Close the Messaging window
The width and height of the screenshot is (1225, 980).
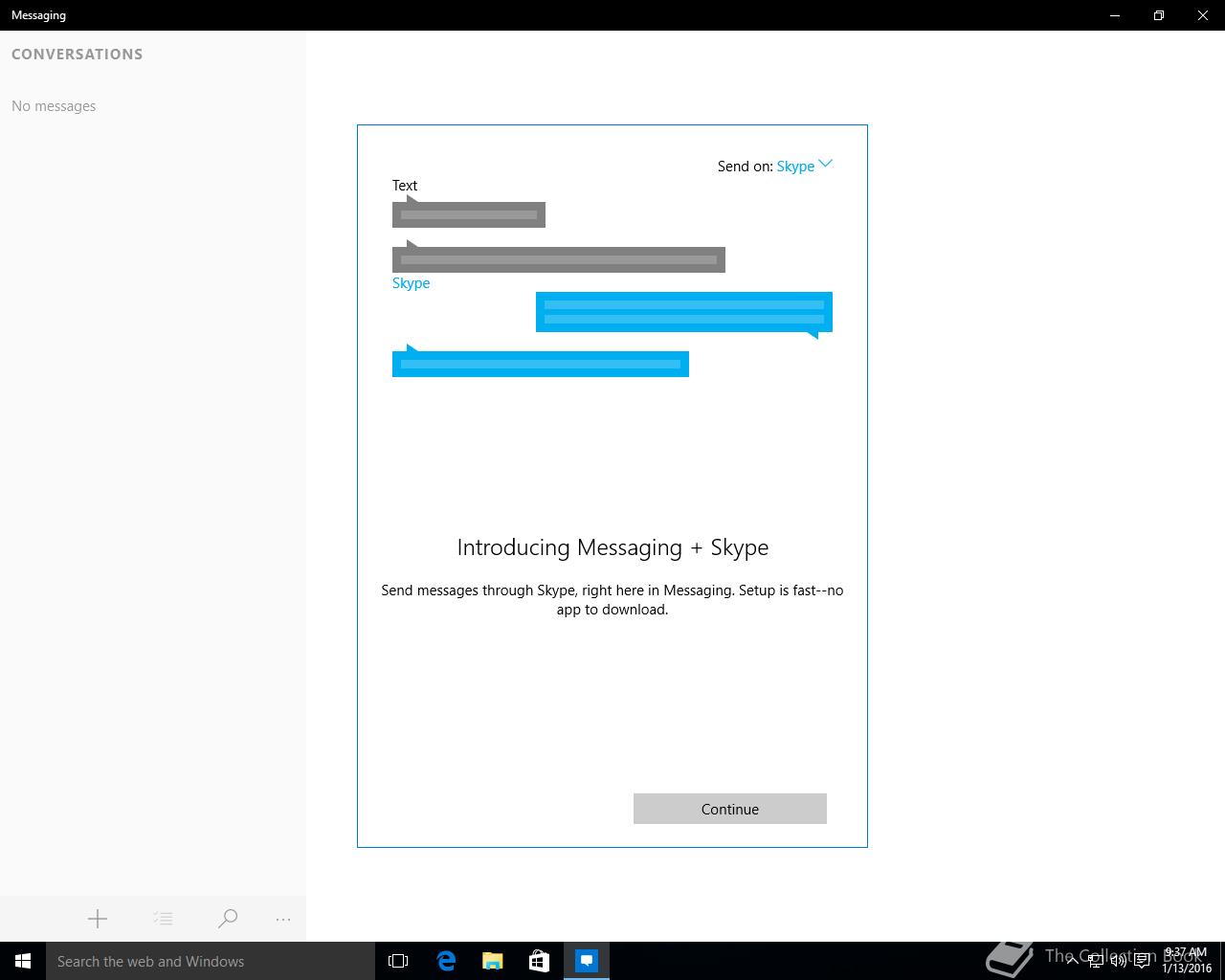pyautogui.click(x=1203, y=15)
